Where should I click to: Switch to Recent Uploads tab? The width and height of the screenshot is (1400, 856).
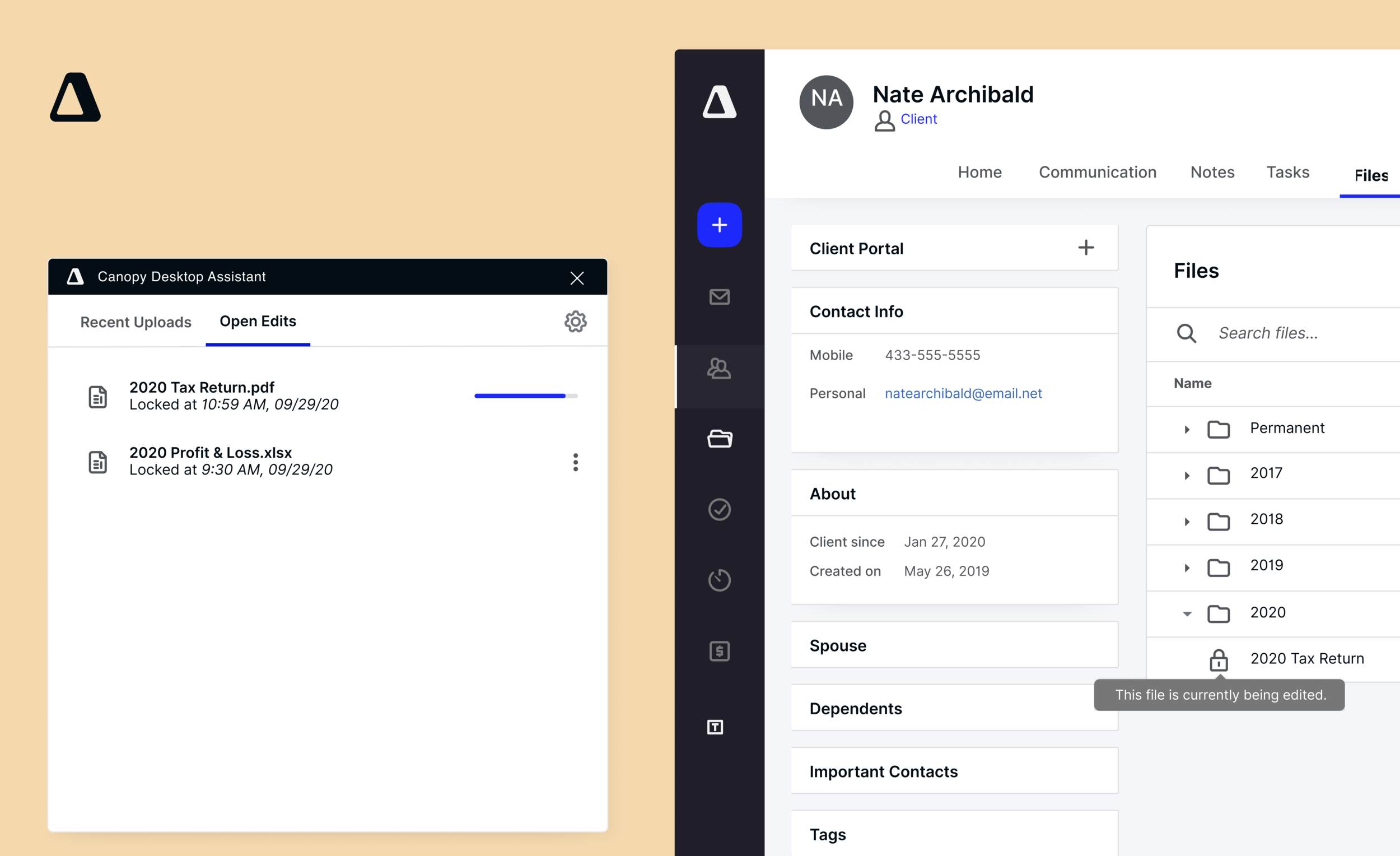136,322
